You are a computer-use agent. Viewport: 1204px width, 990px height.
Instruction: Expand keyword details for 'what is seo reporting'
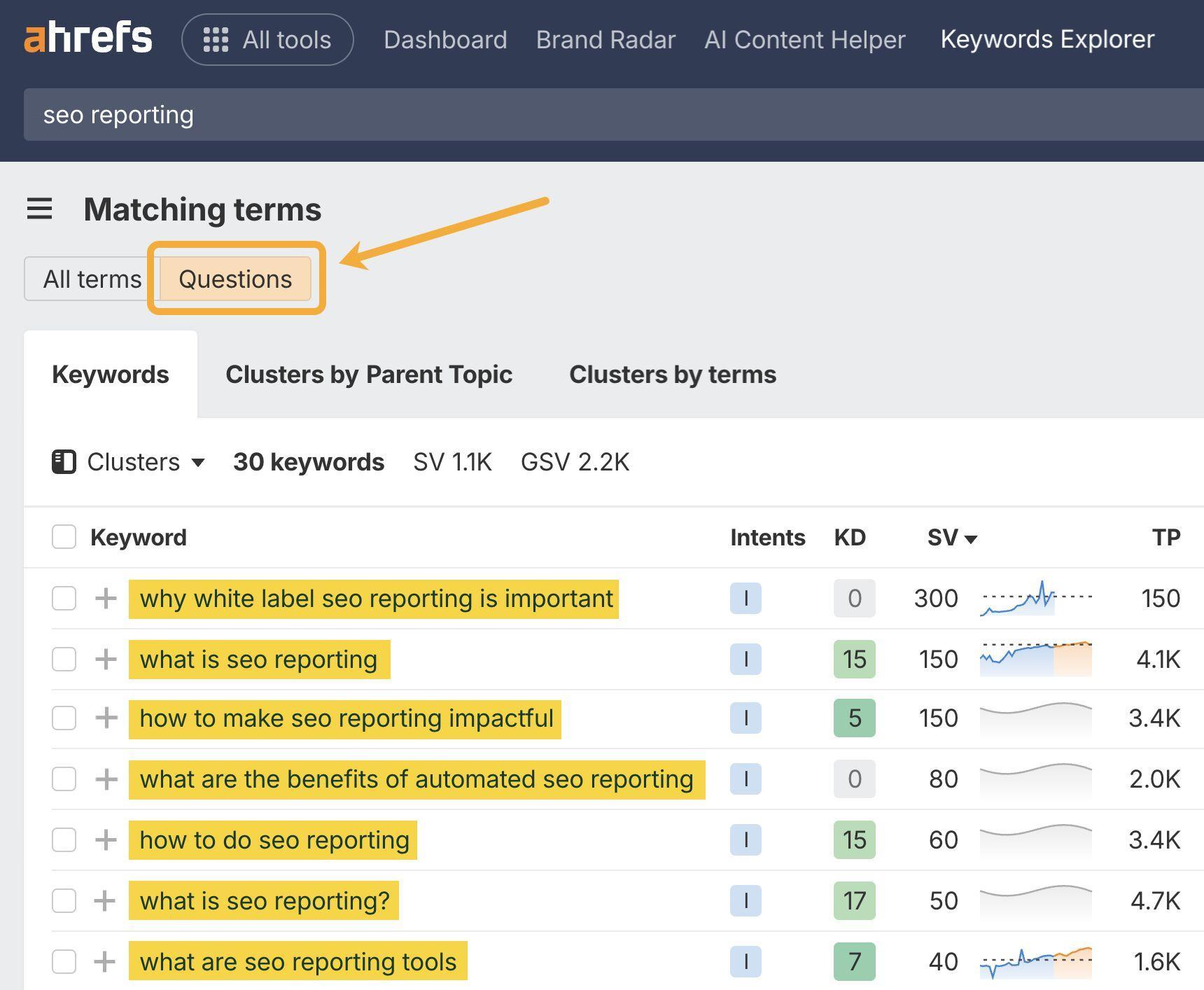pyautogui.click(x=105, y=659)
